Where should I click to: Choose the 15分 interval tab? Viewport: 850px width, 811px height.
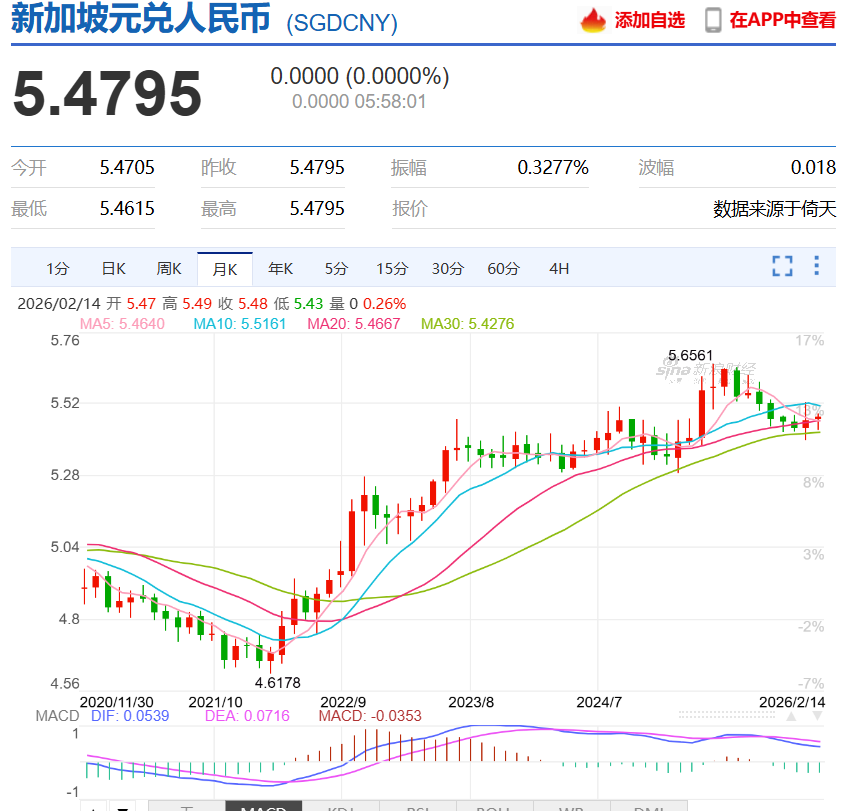point(392,268)
